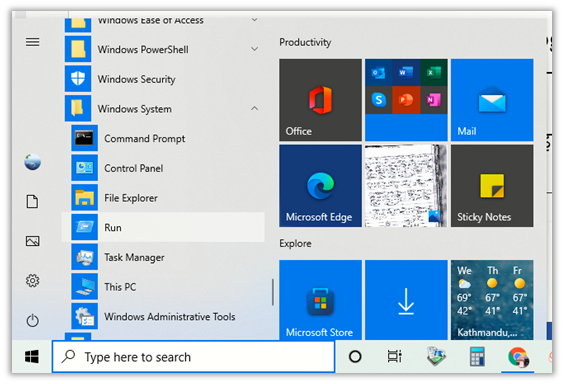Image resolution: width=564 pixels, height=384 pixels.
Task: Expand the Start hamburger menu
Action: click(x=32, y=42)
